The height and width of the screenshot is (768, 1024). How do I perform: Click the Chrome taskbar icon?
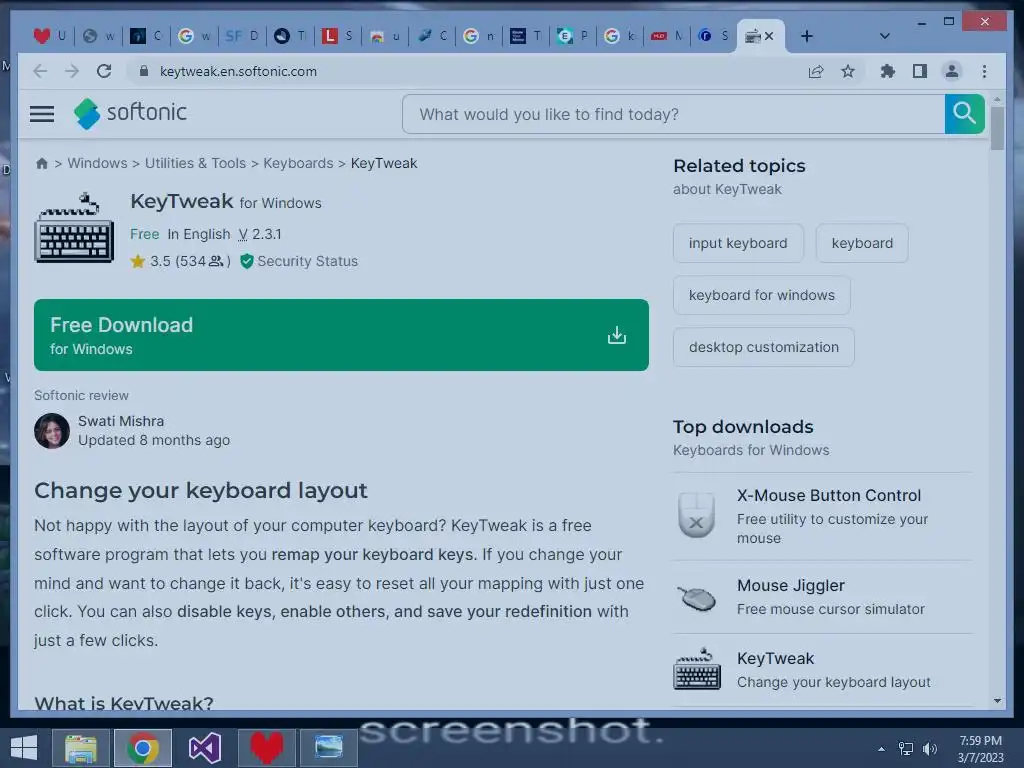143,748
